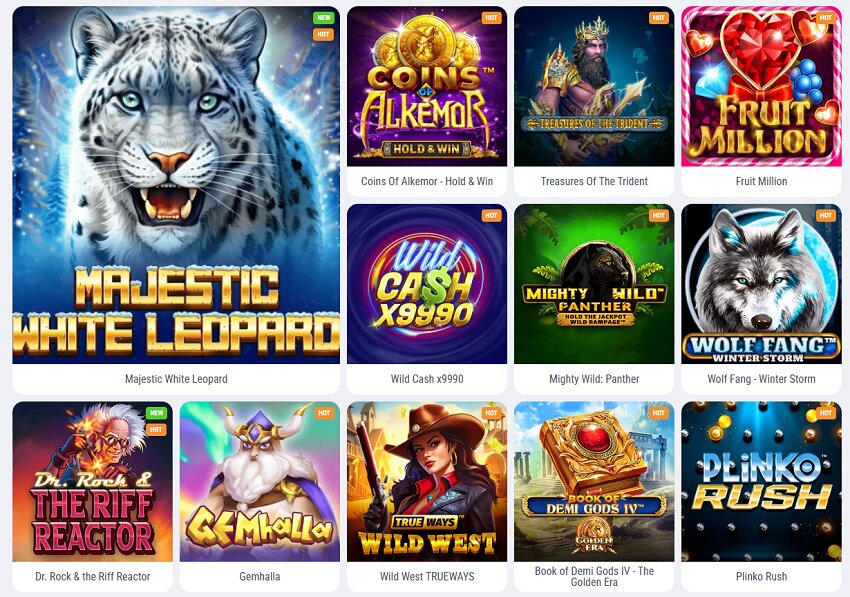Click the Plinko Rush title label
The height and width of the screenshot is (597, 850).
pyautogui.click(x=761, y=576)
